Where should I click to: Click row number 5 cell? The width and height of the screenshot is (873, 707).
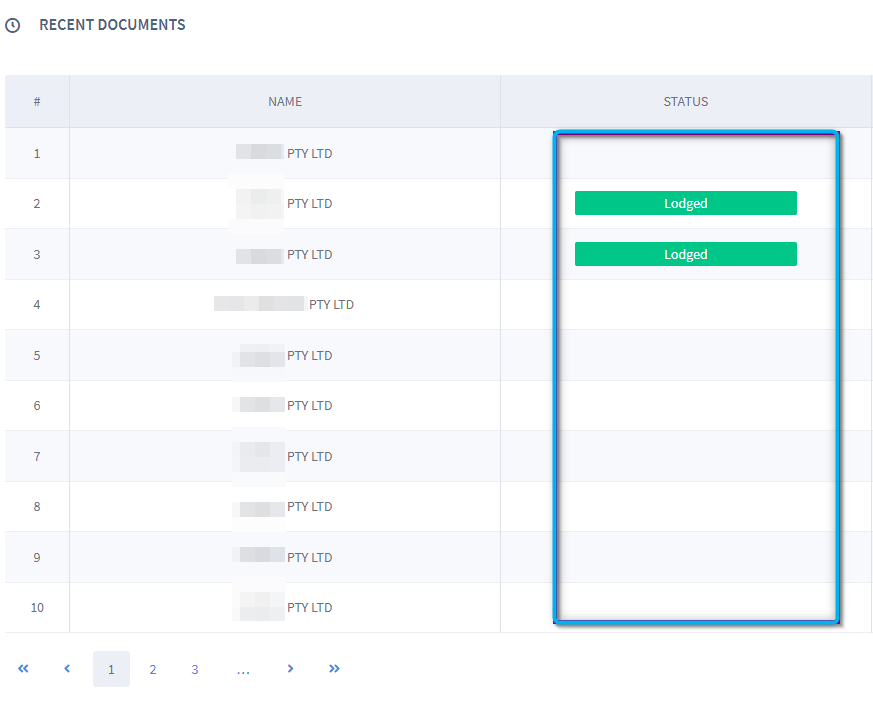(x=37, y=355)
